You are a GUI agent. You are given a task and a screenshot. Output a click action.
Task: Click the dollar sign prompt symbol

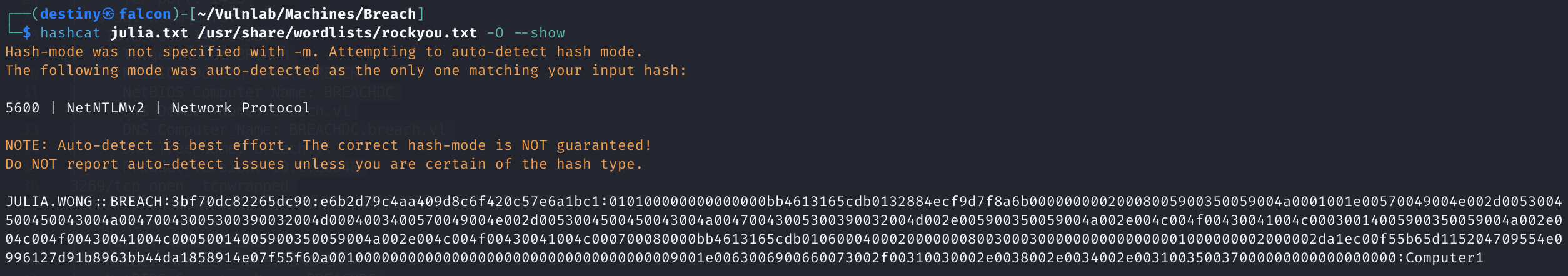26,32
